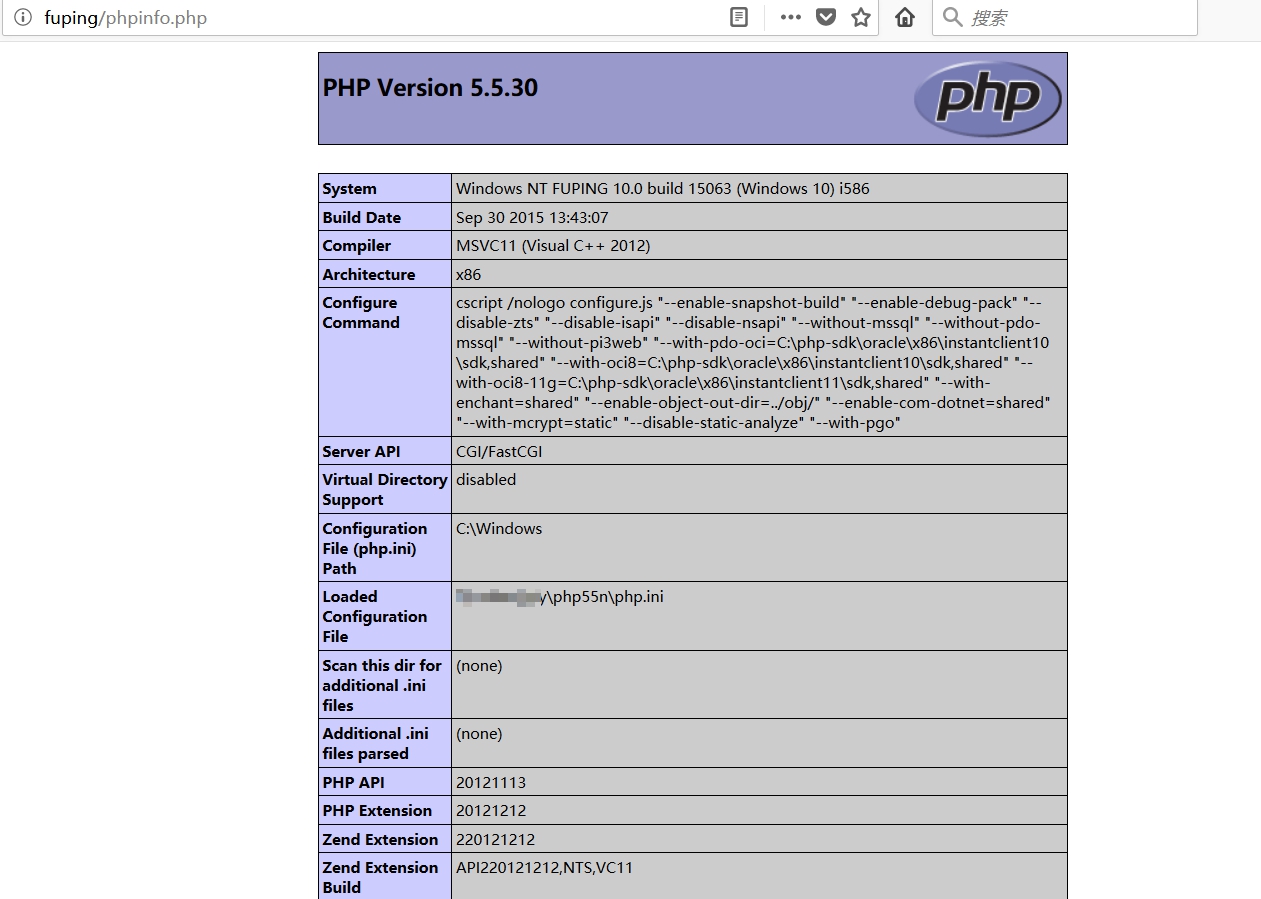
Task: Select Configuration File (php.ini) Path label
Action: [374, 548]
